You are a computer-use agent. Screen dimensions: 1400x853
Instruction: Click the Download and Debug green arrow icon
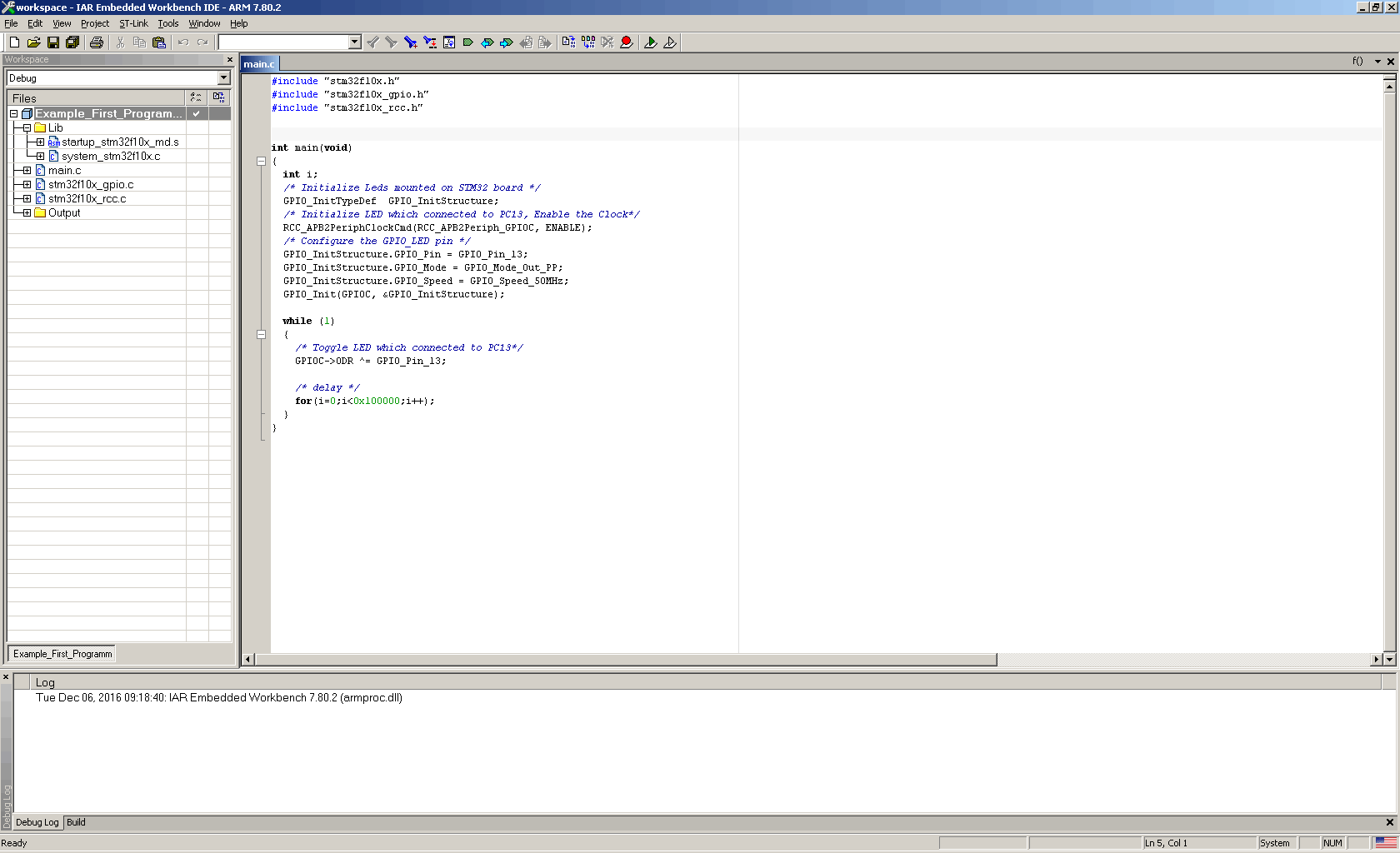651,42
